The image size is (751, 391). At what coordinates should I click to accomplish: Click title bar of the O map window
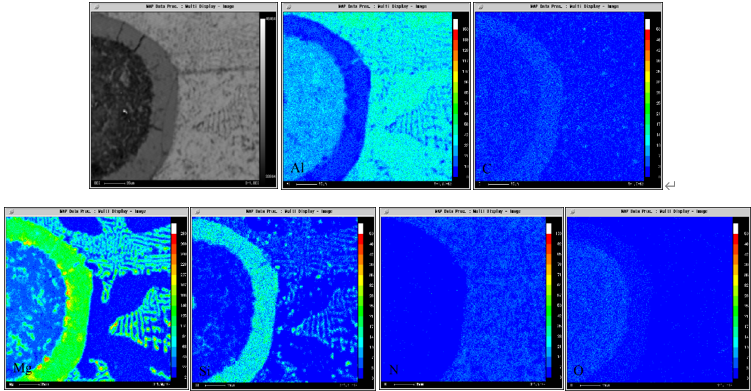pos(658,211)
